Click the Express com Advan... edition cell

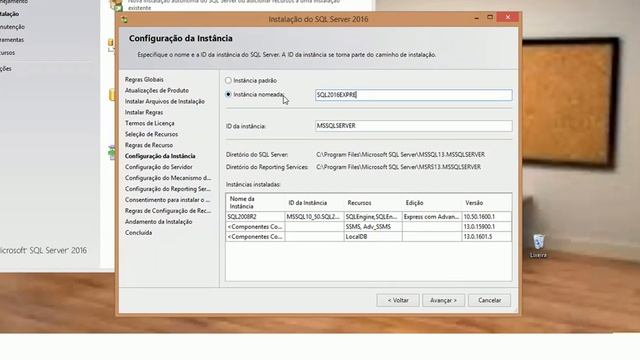(x=432, y=217)
